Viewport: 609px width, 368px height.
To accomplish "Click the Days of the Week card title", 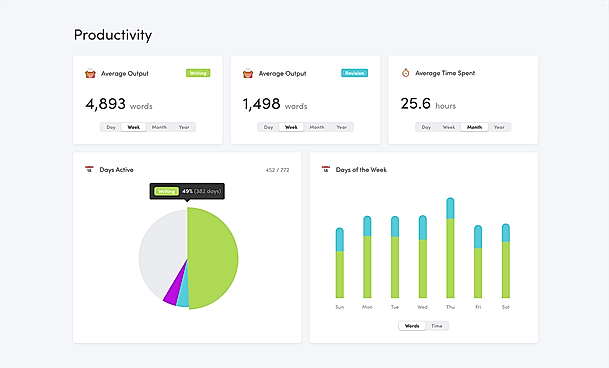I will click(361, 170).
